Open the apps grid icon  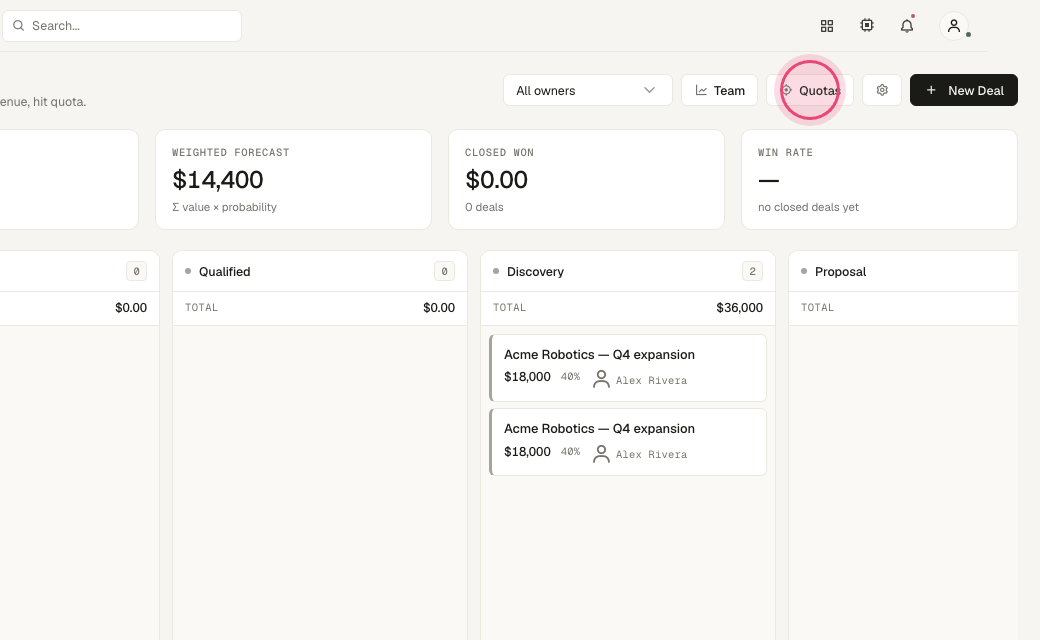click(826, 26)
